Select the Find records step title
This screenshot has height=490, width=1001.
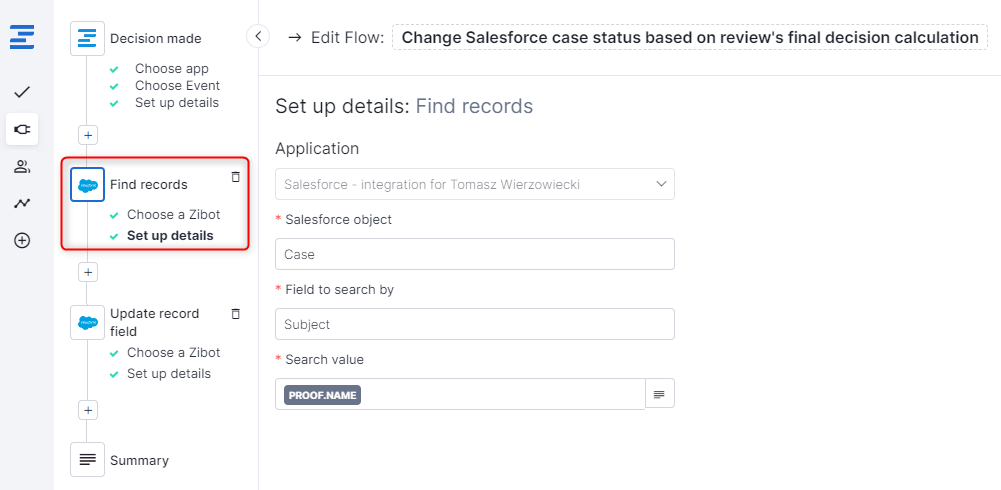coord(149,184)
